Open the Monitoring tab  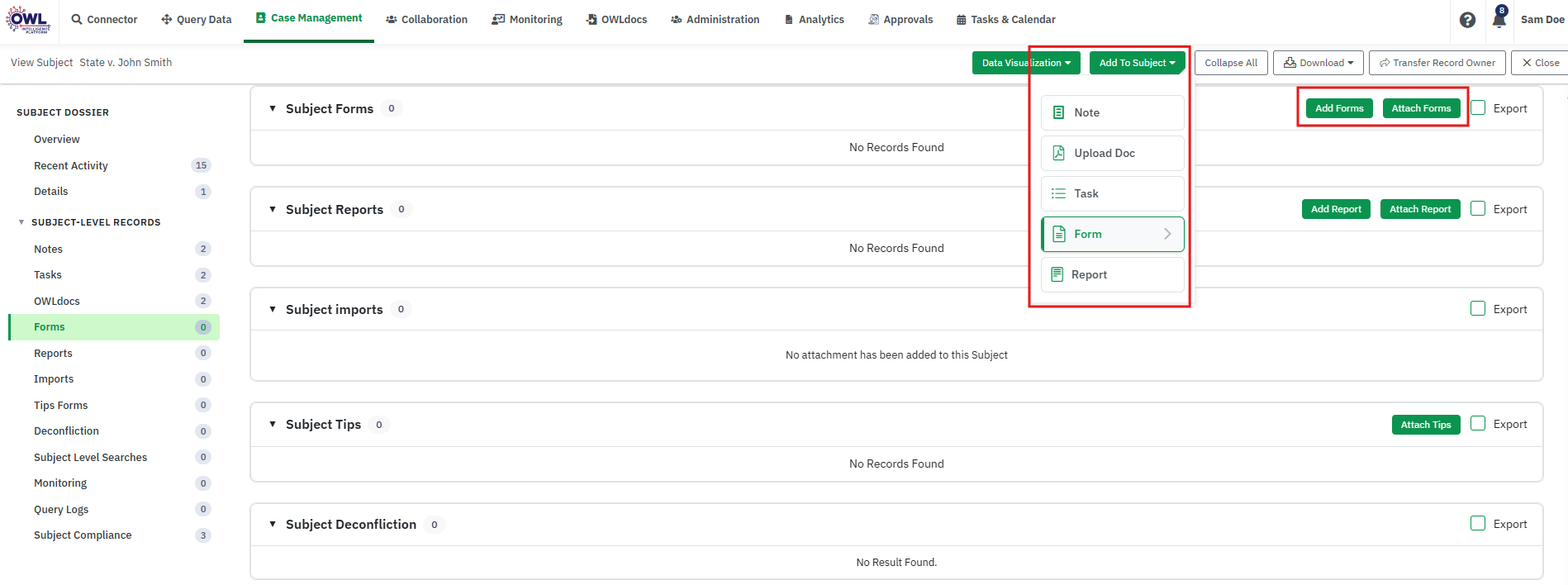click(x=526, y=20)
